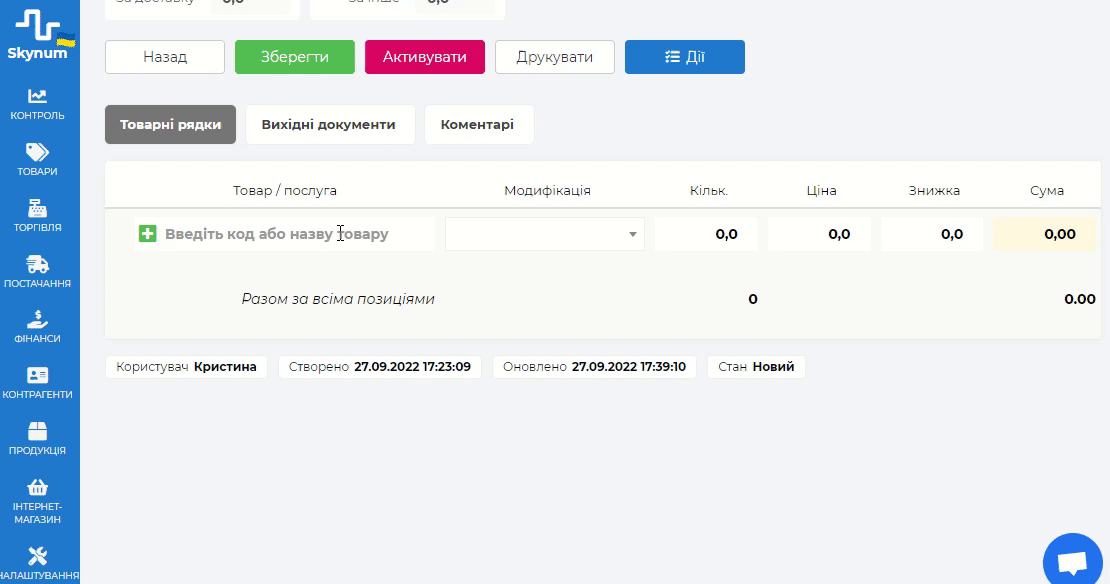Open Контрагенти section in sidebar
The image size is (1110, 584).
tap(38, 383)
